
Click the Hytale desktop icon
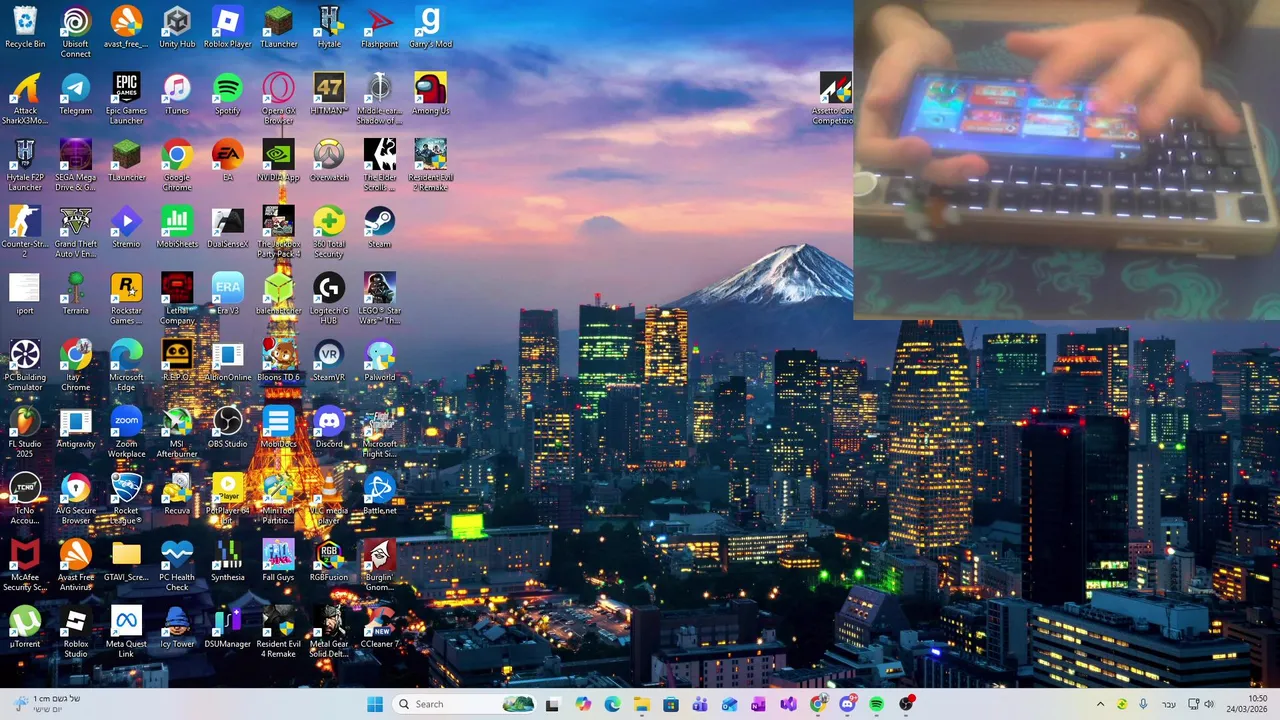click(x=329, y=27)
